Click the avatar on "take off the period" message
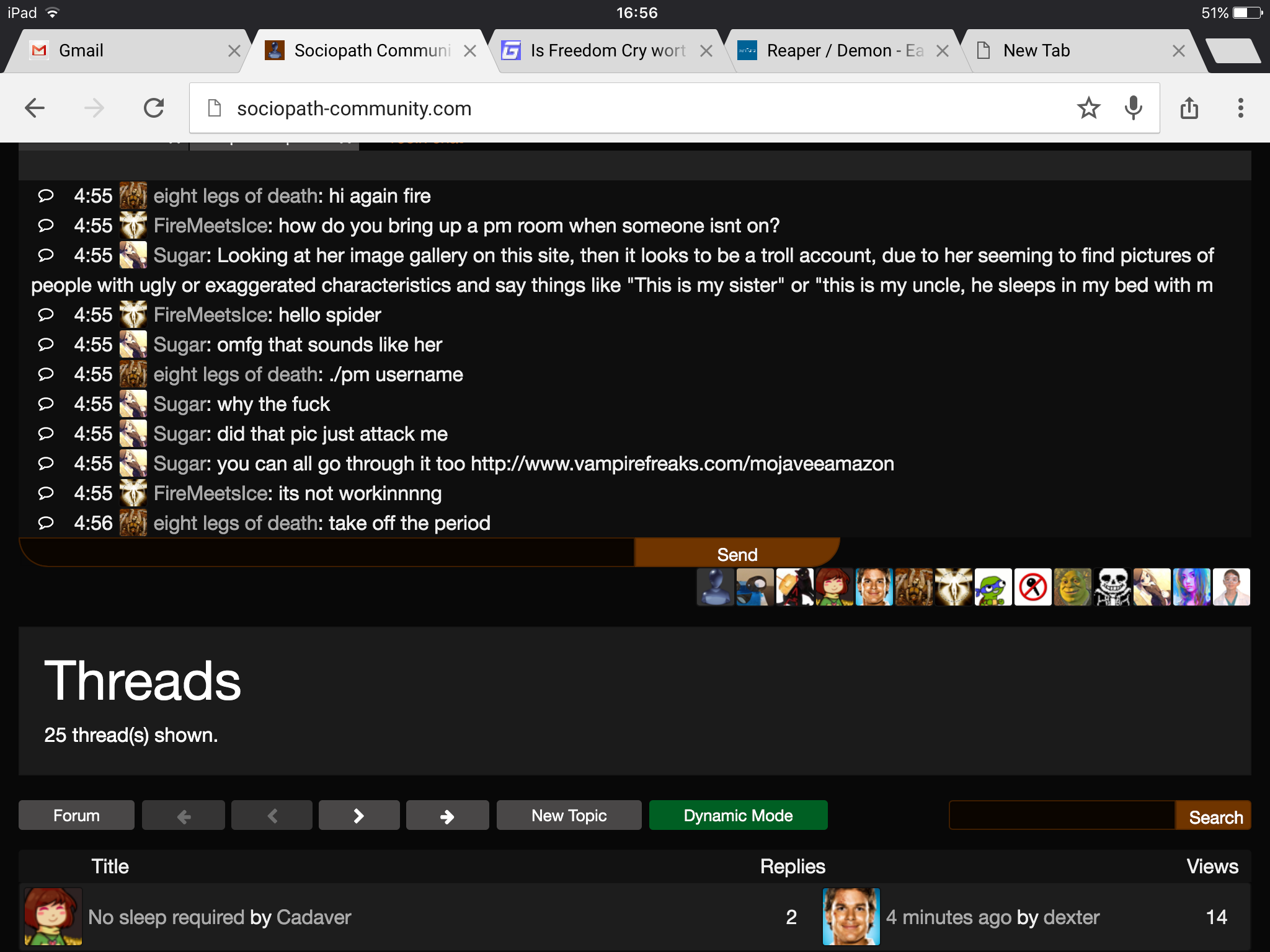 (133, 523)
